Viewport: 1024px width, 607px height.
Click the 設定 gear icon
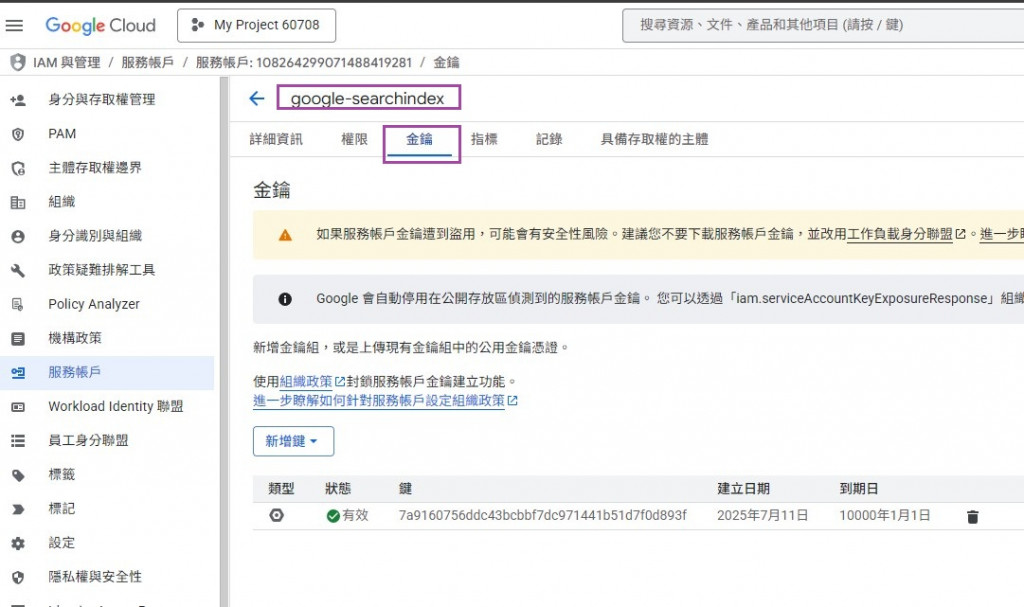(x=18, y=544)
